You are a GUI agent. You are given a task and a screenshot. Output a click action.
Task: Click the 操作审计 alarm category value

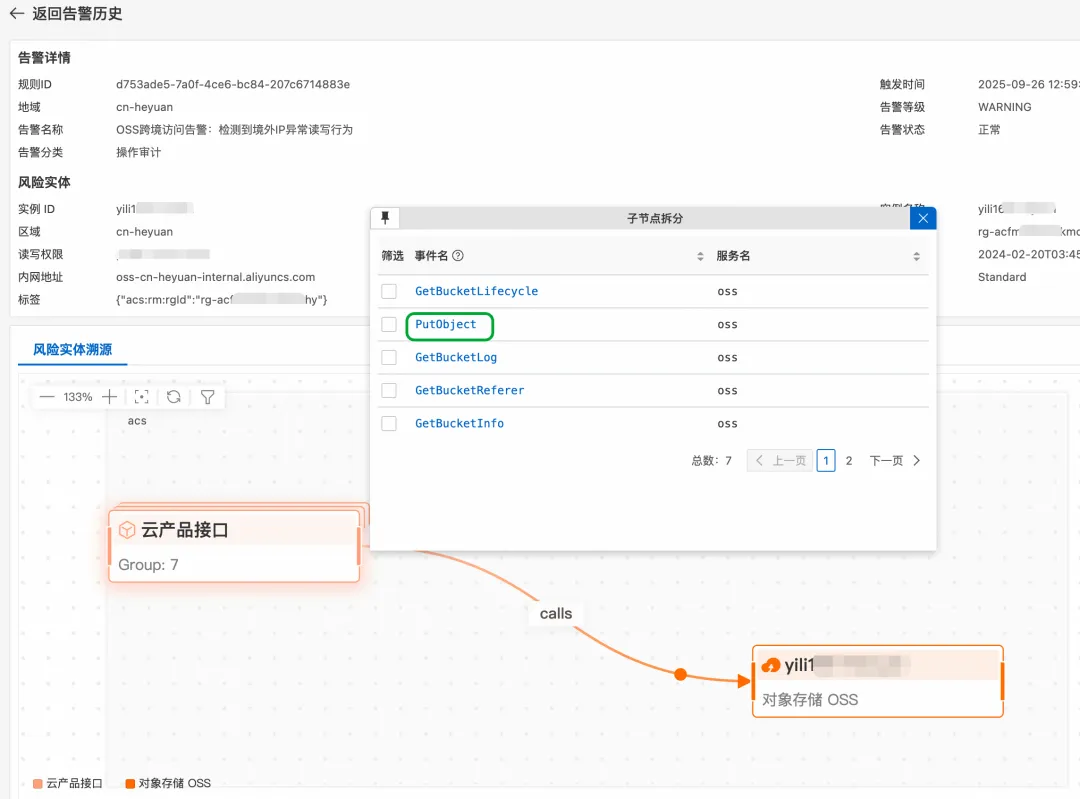click(x=138, y=153)
